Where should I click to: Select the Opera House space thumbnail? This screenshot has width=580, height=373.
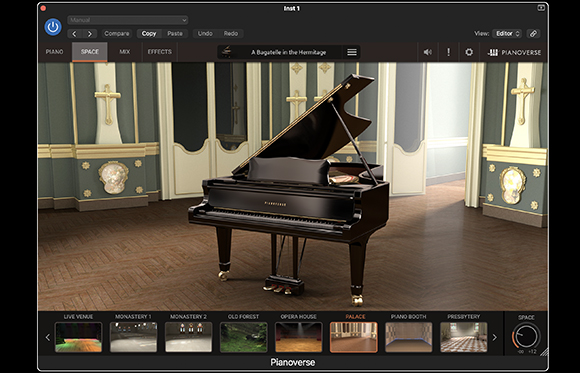(x=299, y=337)
